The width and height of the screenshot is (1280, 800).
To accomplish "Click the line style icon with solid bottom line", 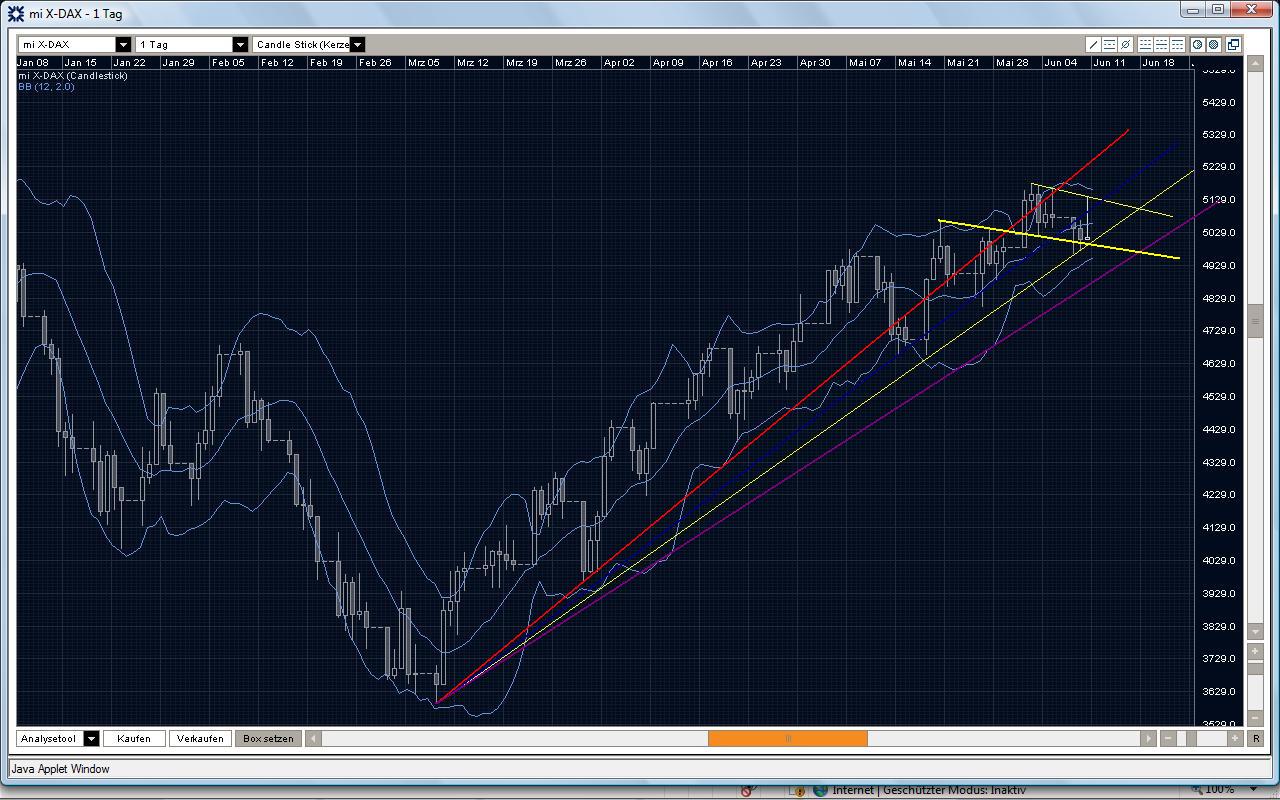I will (x=1145, y=44).
